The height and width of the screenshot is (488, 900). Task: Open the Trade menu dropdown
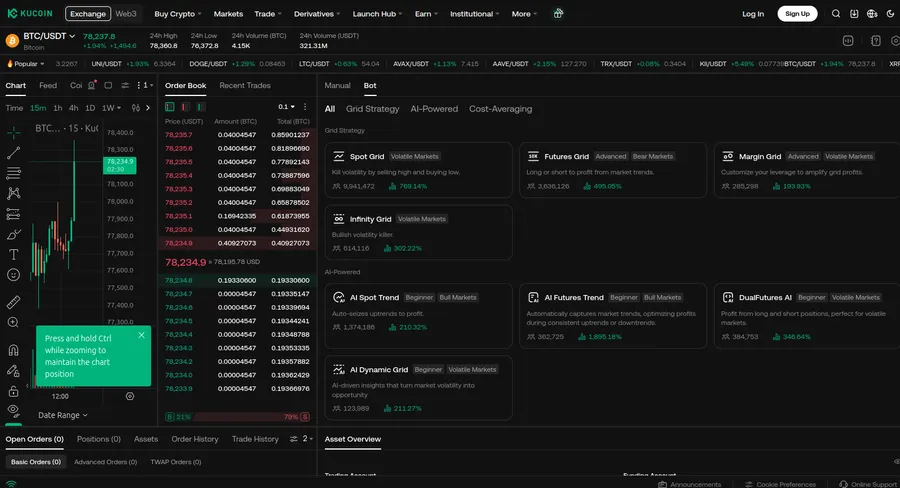267,14
